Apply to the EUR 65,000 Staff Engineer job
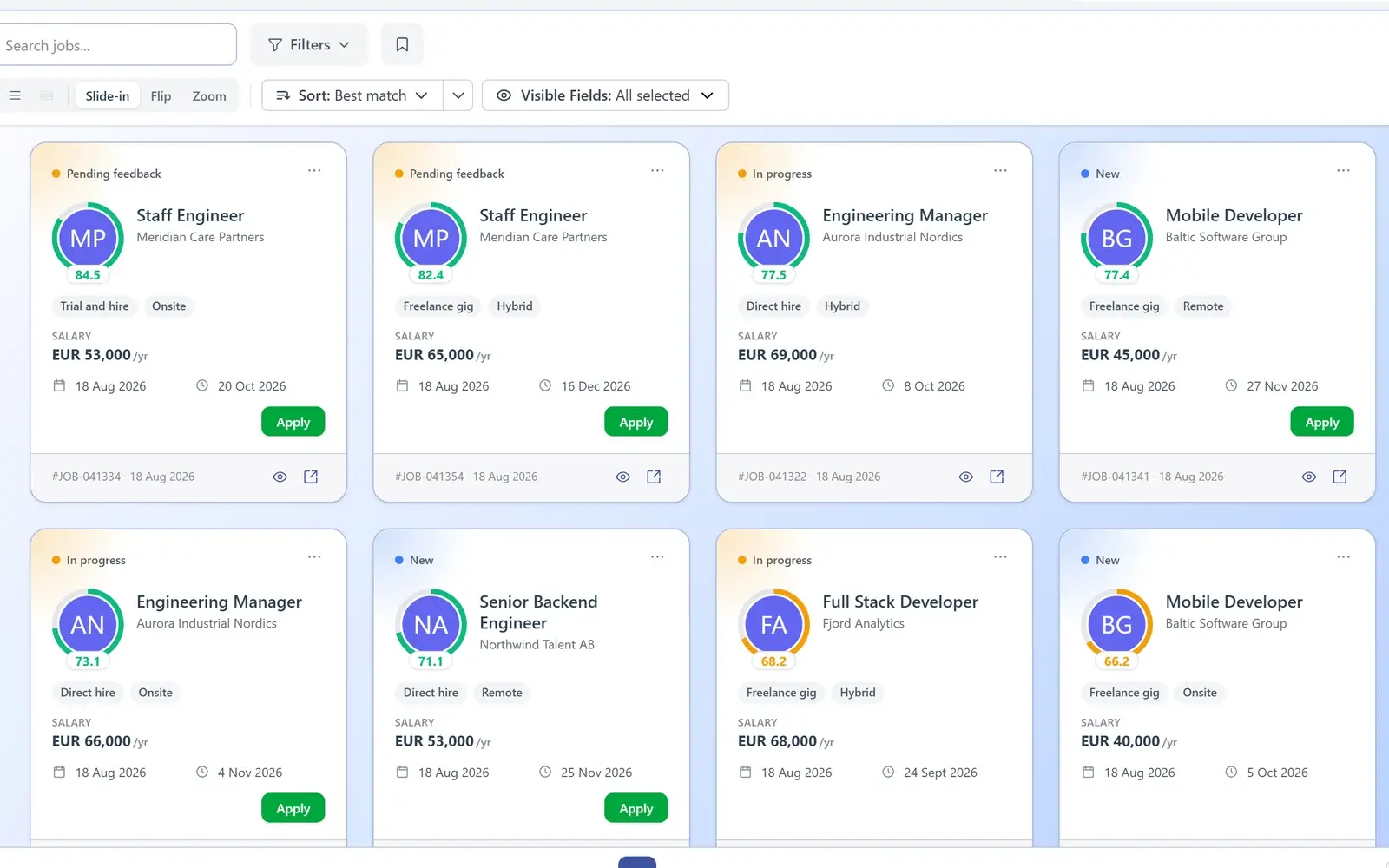Viewport: 1389px width, 868px height. pos(636,422)
